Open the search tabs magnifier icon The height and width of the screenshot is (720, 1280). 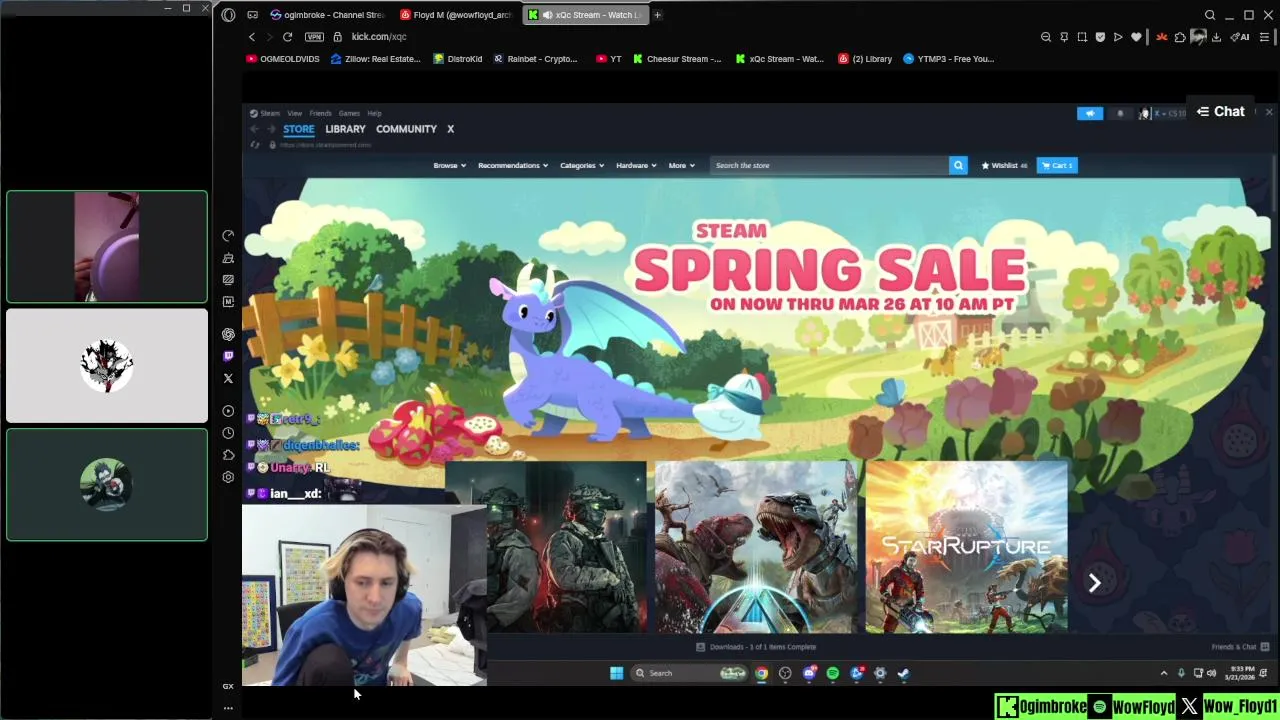click(x=1210, y=15)
